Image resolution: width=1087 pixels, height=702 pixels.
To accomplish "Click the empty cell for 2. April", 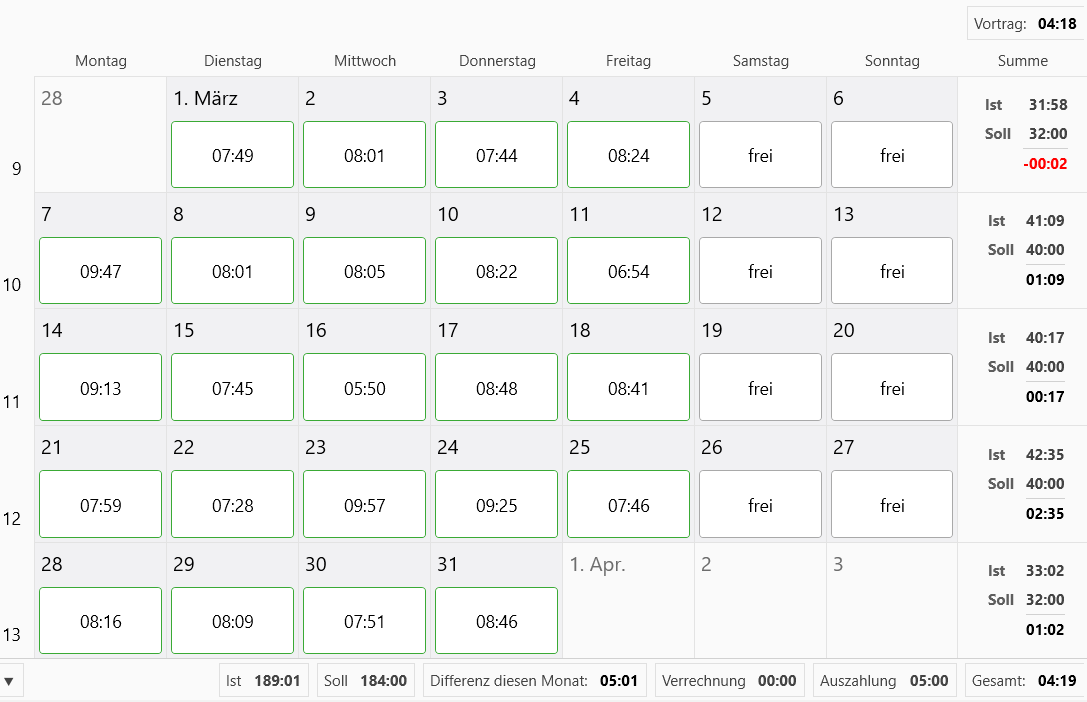I will pyautogui.click(x=760, y=600).
